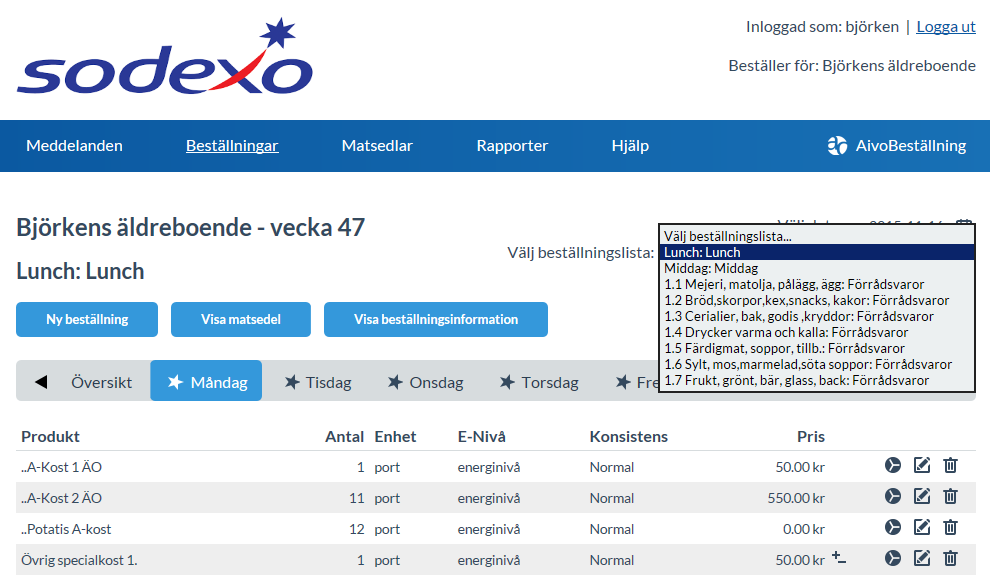Click product name ..A-Kost 1 ÄO
The image size is (990, 585).
pos(61,467)
